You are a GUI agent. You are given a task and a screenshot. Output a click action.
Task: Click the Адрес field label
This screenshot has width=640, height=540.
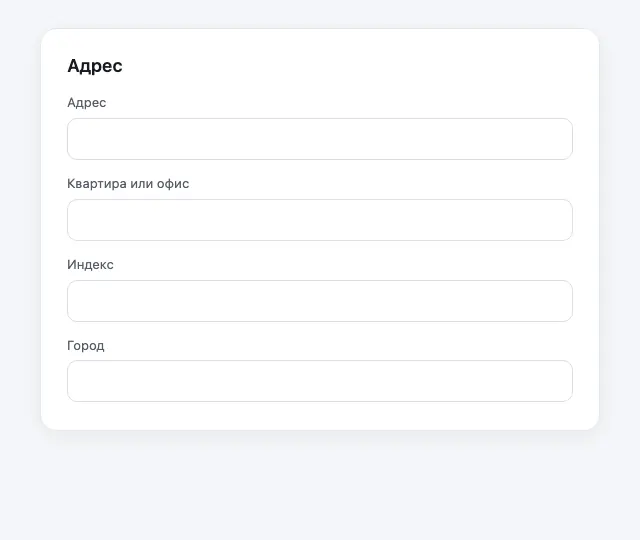pos(87,102)
